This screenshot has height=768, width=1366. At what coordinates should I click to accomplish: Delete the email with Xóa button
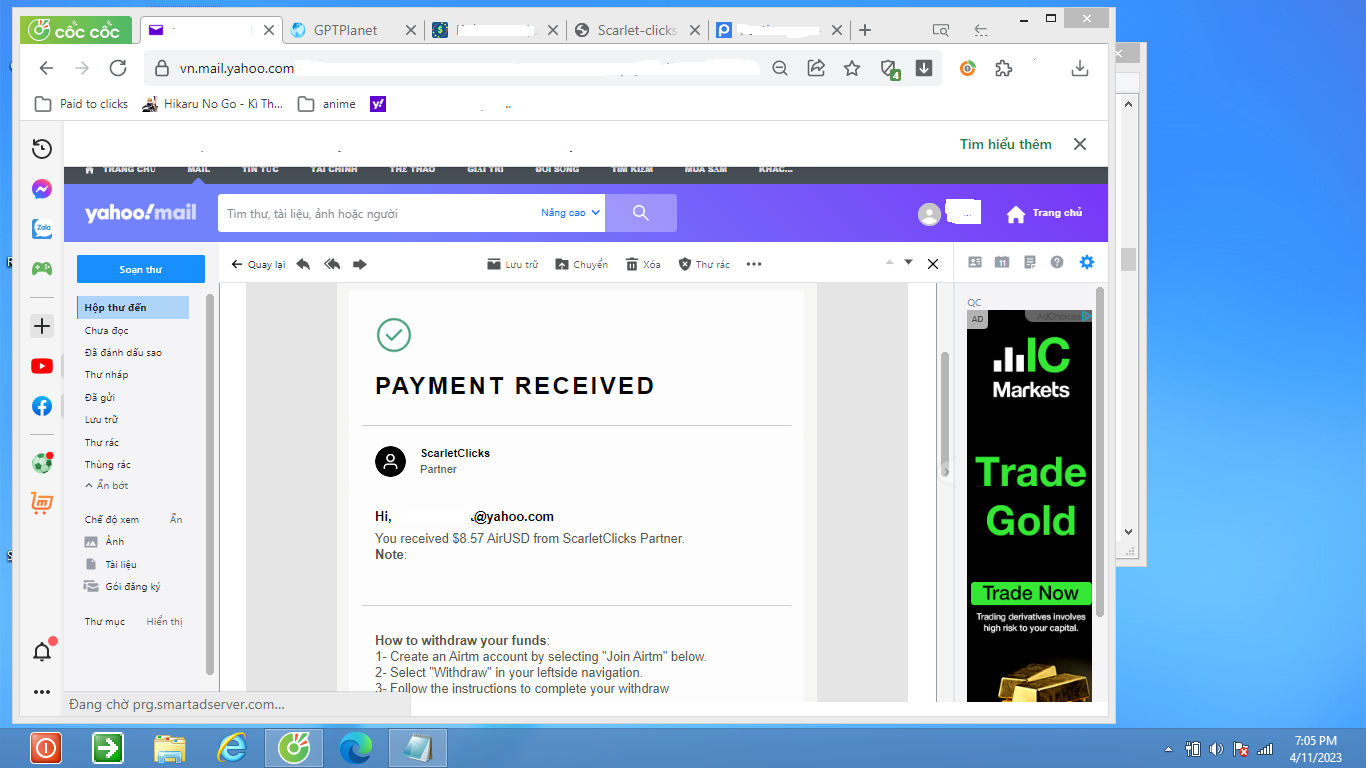[643, 264]
